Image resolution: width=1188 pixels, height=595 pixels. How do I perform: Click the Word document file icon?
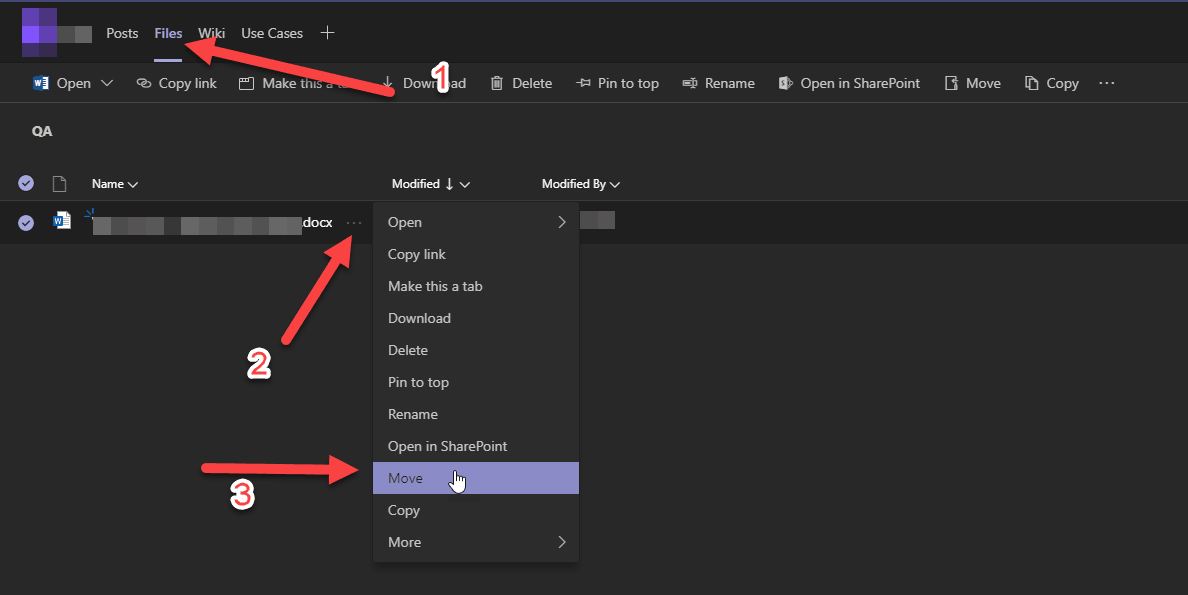coord(62,221)
